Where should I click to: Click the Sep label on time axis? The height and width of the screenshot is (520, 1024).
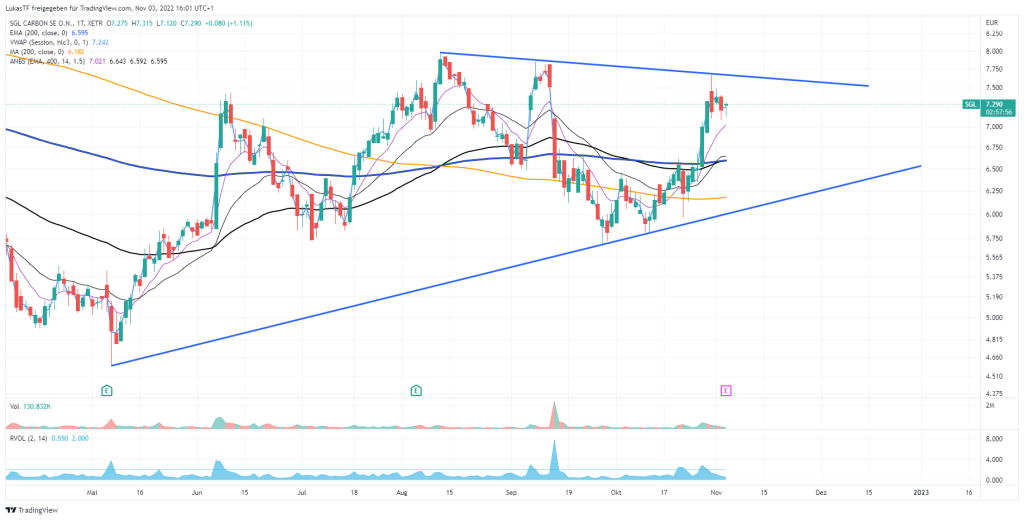point(511,493)
